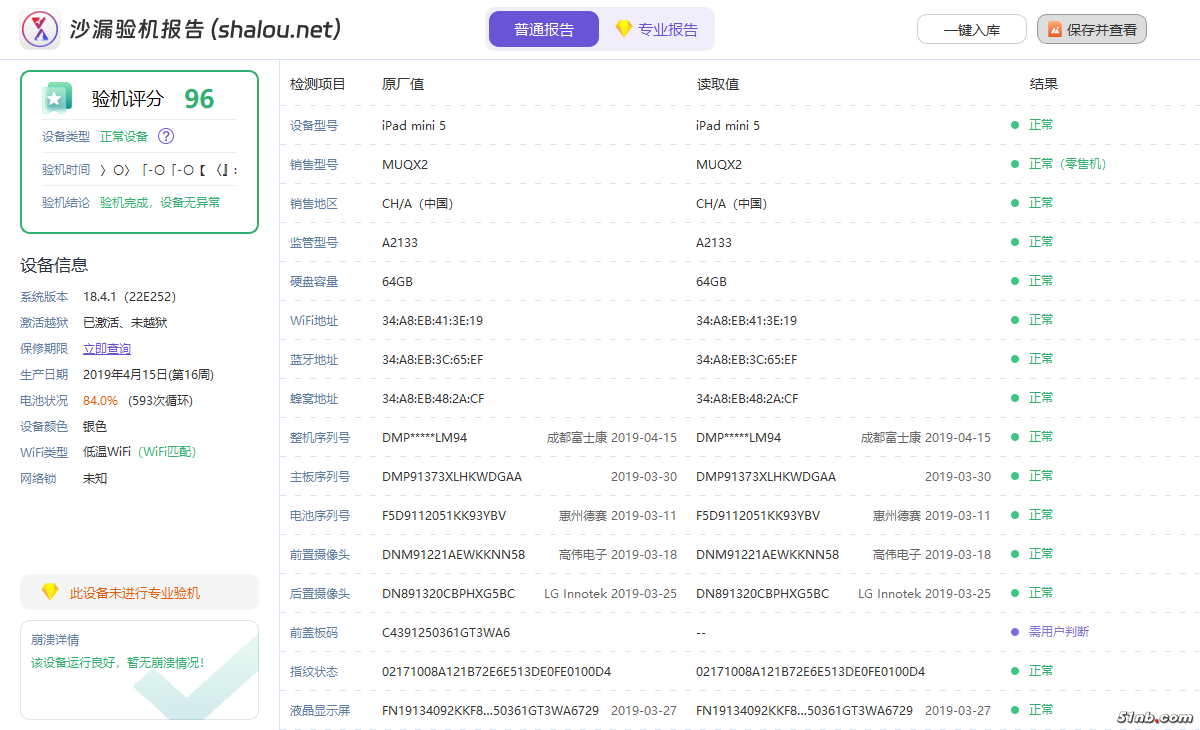Click the orange icon on 保存并查看 button
Image resolution: width=1200 pixels, height=730 pixels.
tap(1054, 30)
